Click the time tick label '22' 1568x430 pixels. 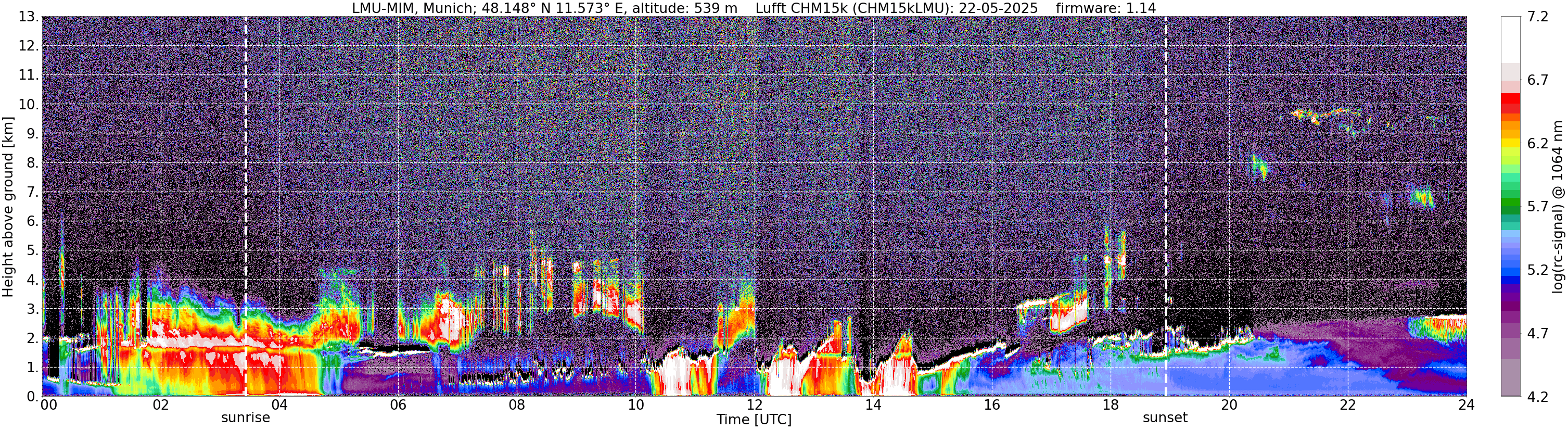click(1348, 405)
